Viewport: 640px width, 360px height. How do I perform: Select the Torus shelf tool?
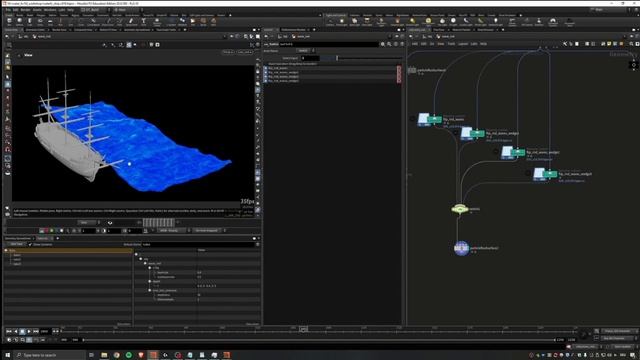tap(40, 22)
